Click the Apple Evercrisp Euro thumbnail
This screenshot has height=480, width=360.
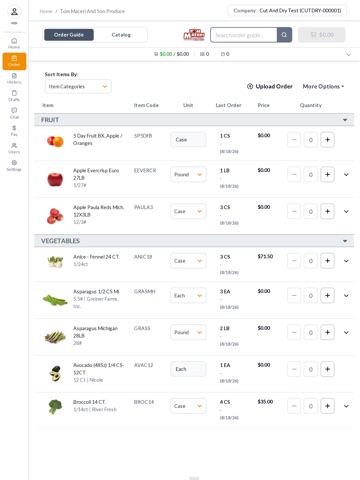click(55, 179)
